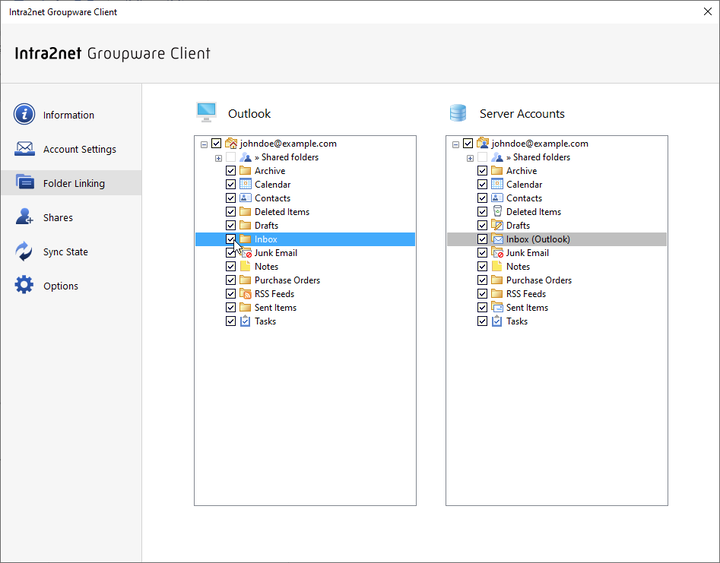Toggle the server Junk Email checkbox
The image size is (720, 563).
tap(482, 253)
